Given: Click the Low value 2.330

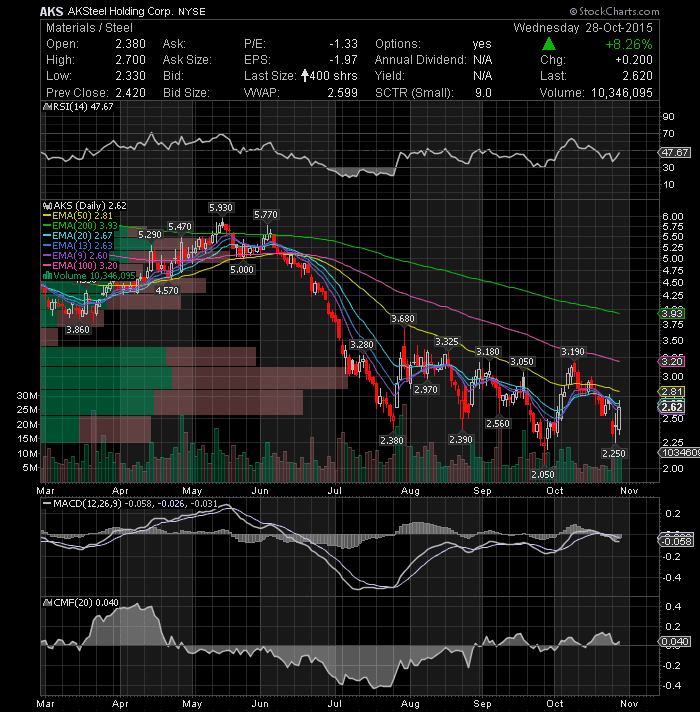Looking at the screenshot, I should pos(130,76).
